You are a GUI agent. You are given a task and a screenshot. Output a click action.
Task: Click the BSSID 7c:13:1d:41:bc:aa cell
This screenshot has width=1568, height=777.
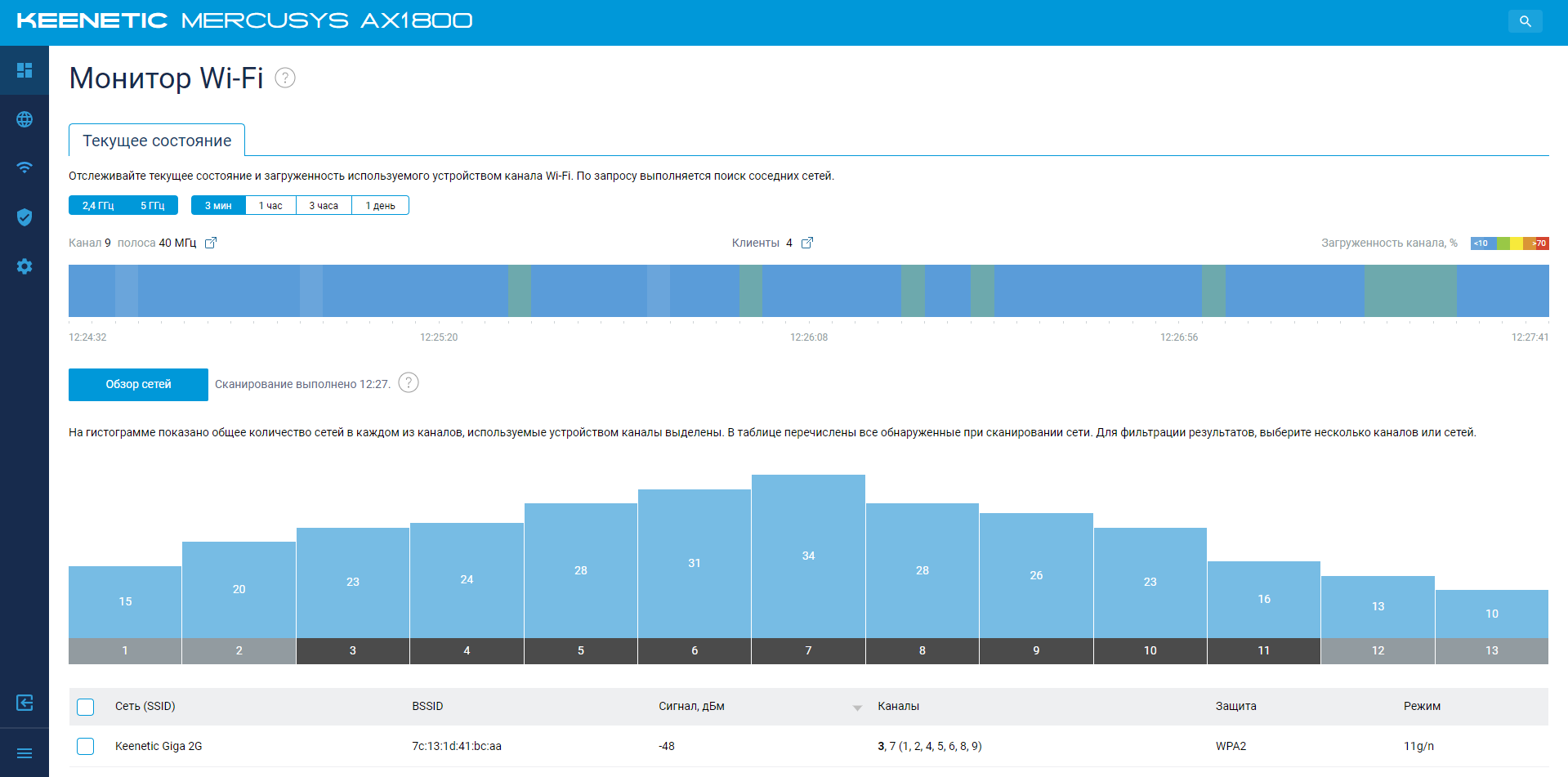(x=457, y=746)
